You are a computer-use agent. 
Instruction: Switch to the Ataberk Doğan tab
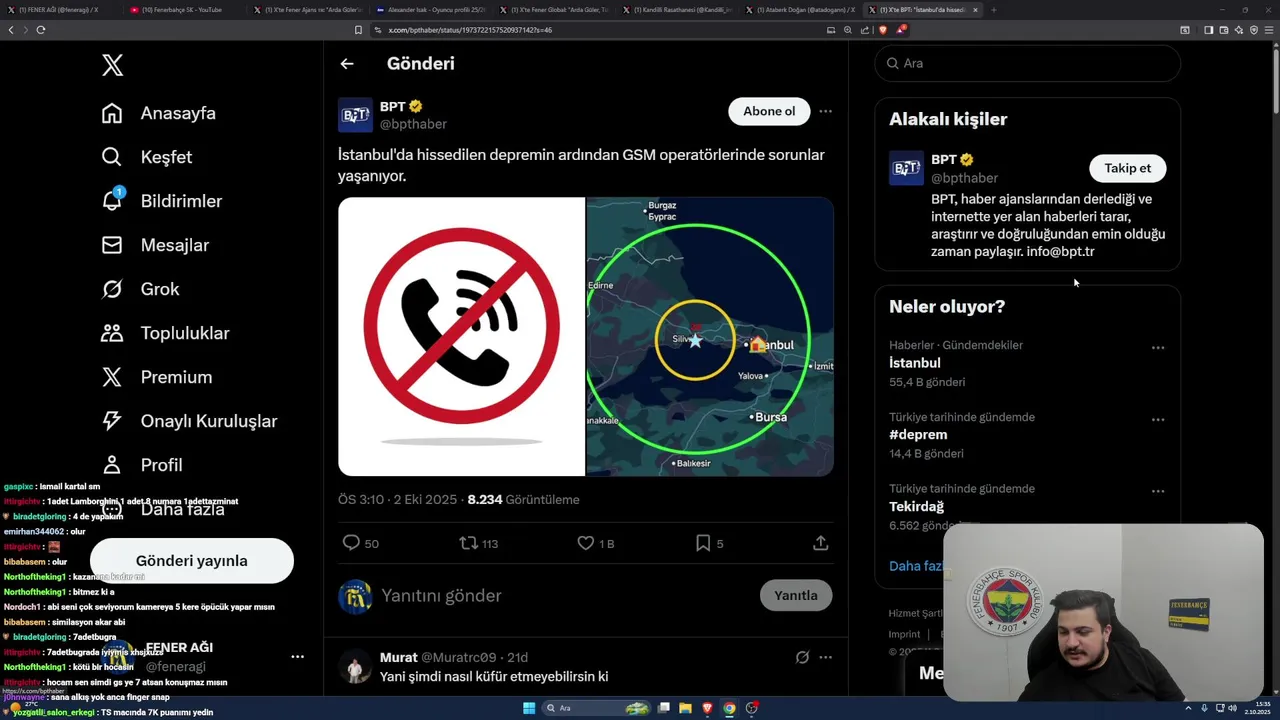click(x=799, y=10)
